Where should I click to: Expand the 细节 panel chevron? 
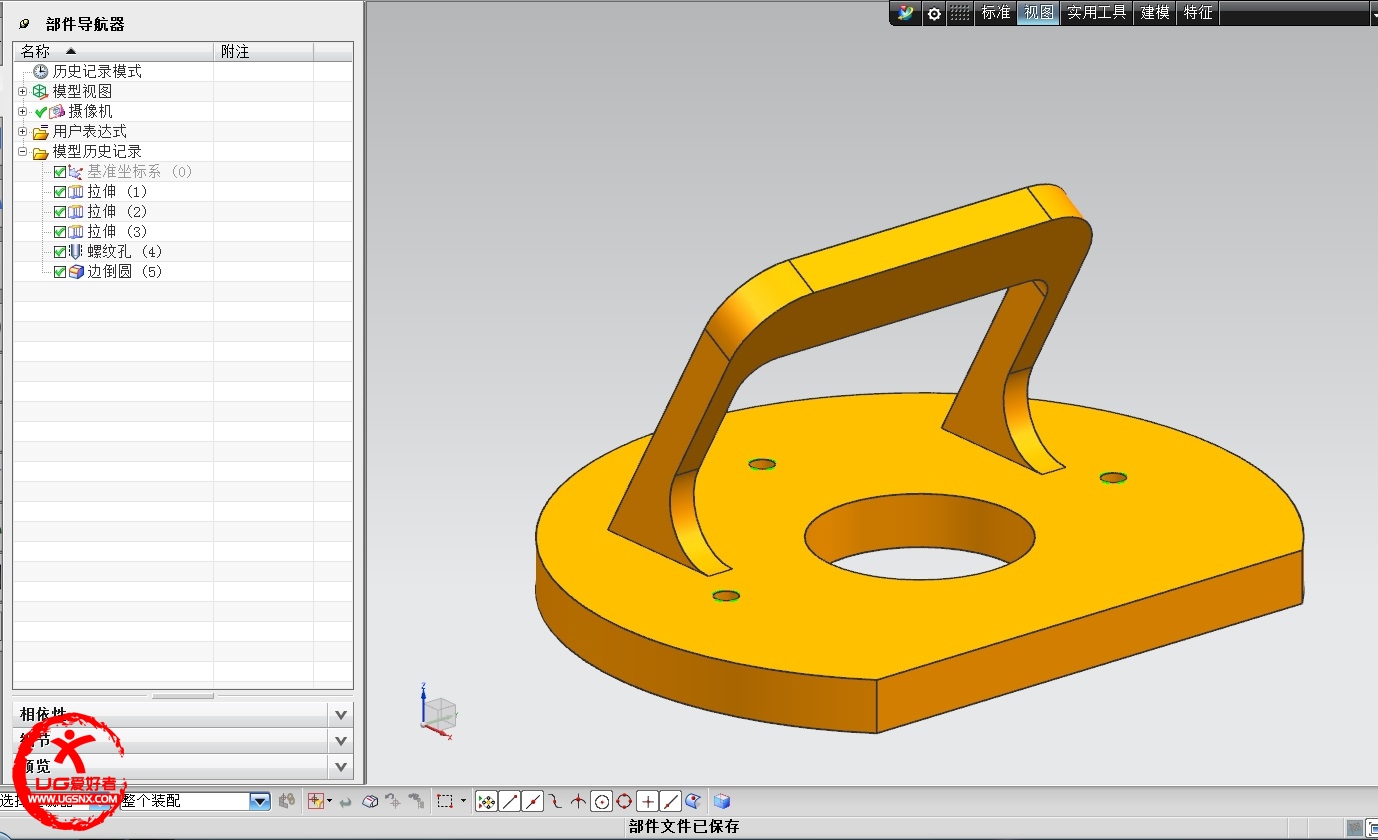coord(341,741)
